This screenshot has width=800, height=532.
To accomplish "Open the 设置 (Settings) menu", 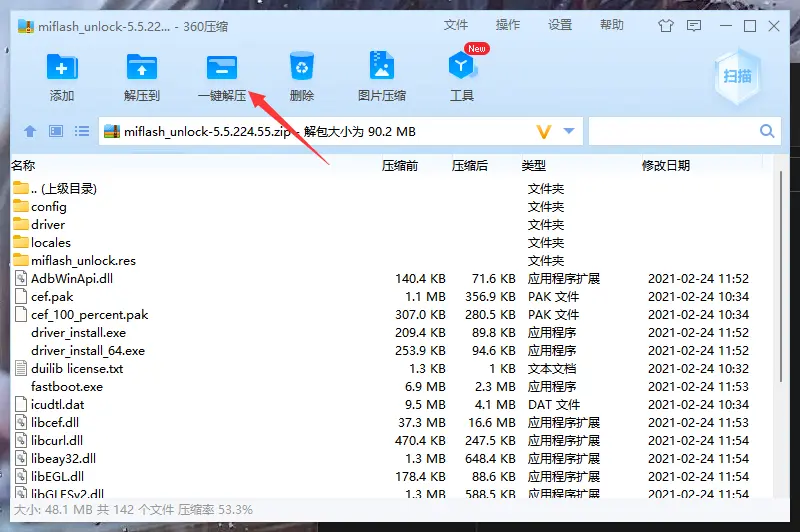I will point(560,25).
